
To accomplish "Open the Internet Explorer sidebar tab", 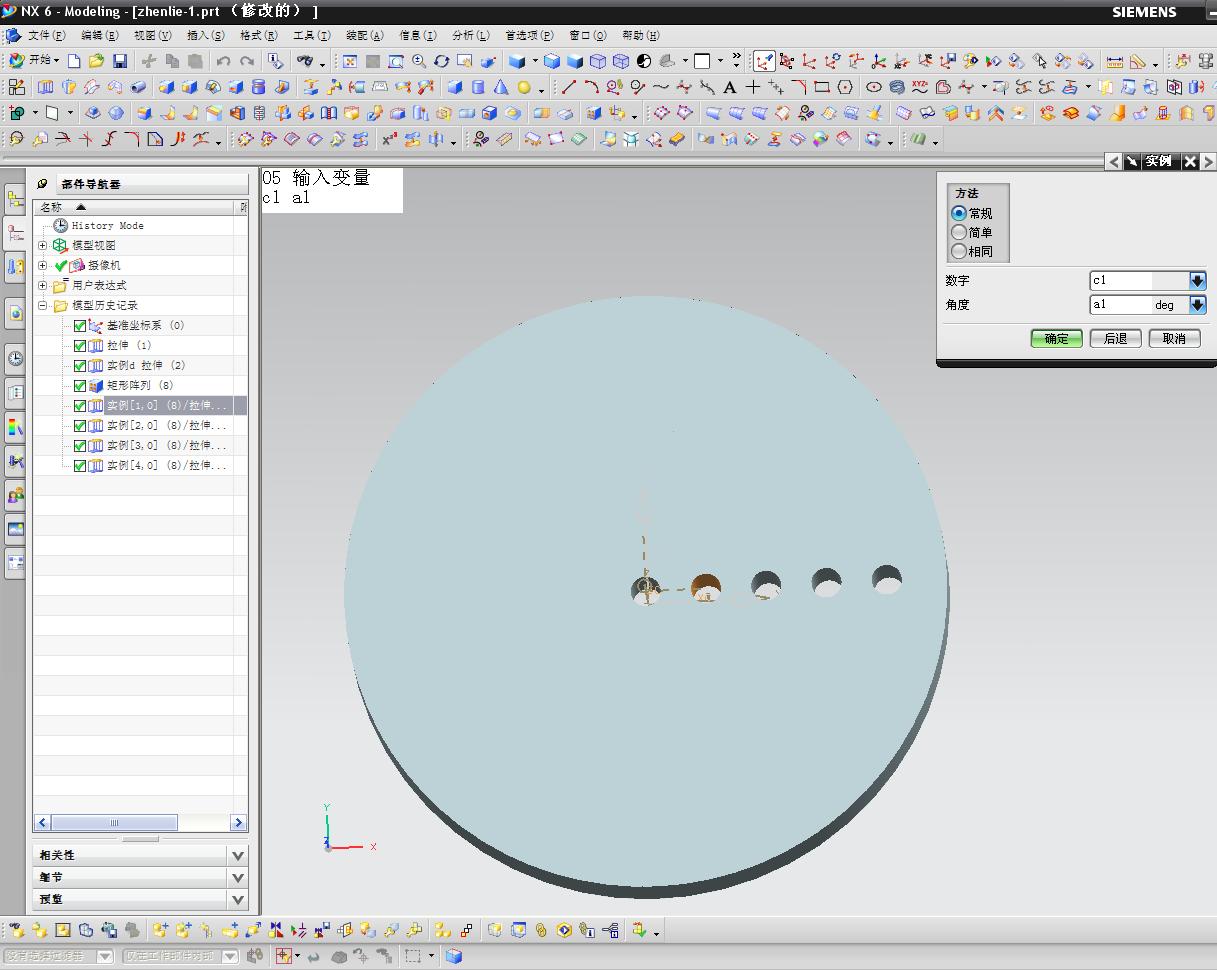I will pyautogui.click(x=15, y=312).
